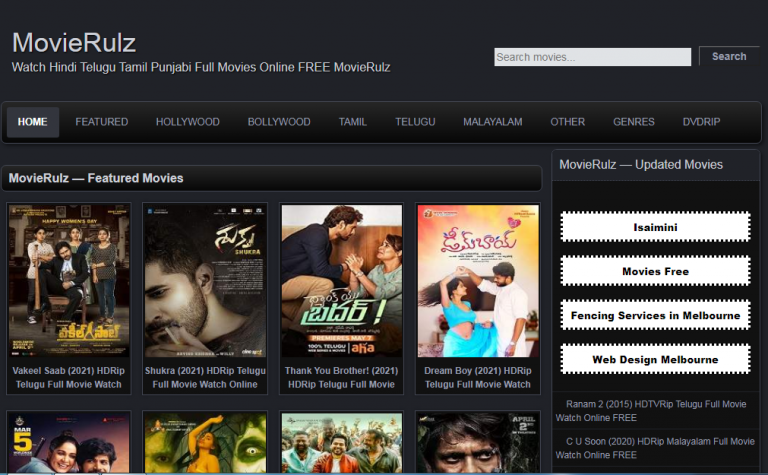This screenshot has height=475, width=768.
Task: Click the Search movies input field
Action: click(593, 57)
